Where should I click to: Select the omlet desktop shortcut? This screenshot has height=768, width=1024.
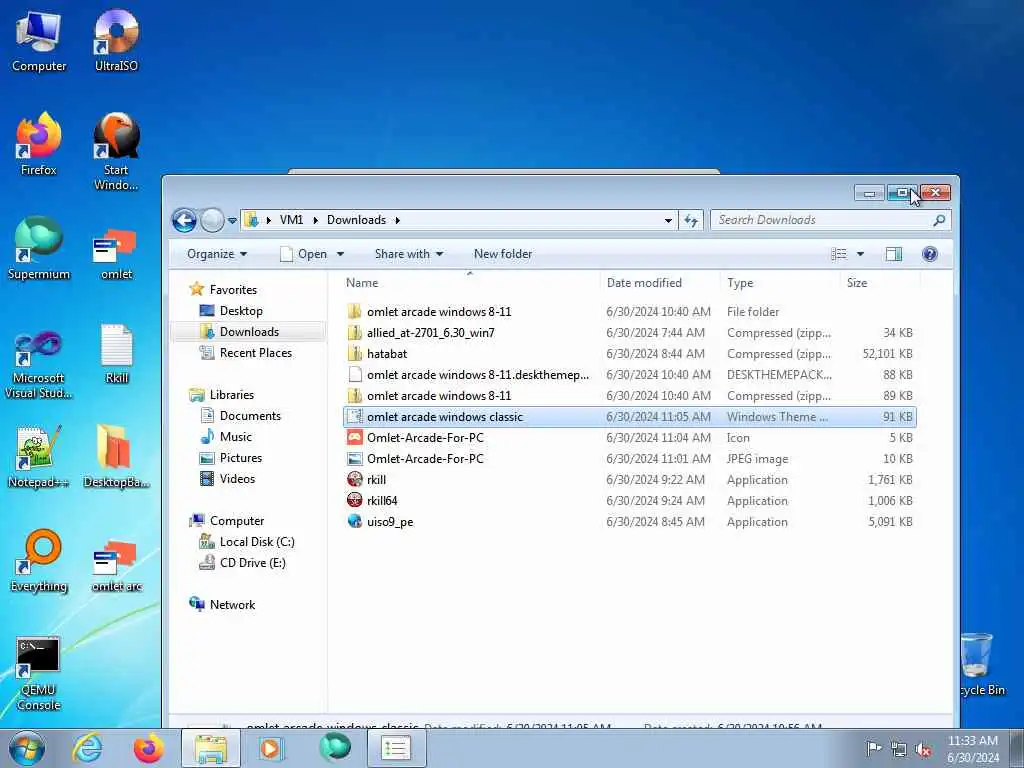coord(116,255)
